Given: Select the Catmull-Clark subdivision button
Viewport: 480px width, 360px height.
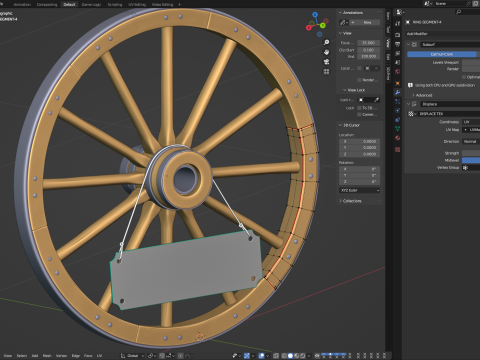Looking at the screenshot, I should [442, 54].
